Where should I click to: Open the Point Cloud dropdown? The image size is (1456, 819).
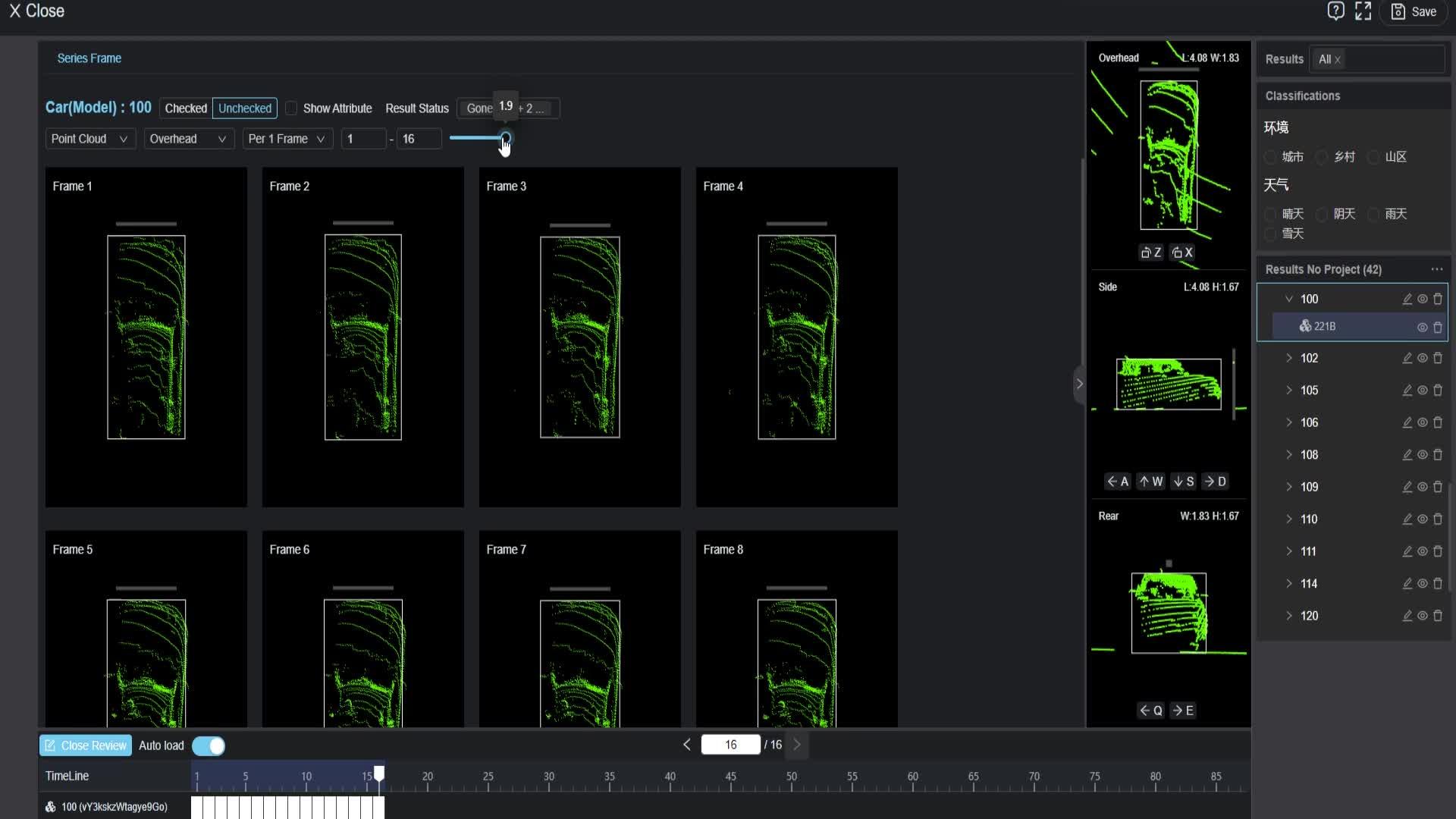pyautogui.click(x=89, y=139)
